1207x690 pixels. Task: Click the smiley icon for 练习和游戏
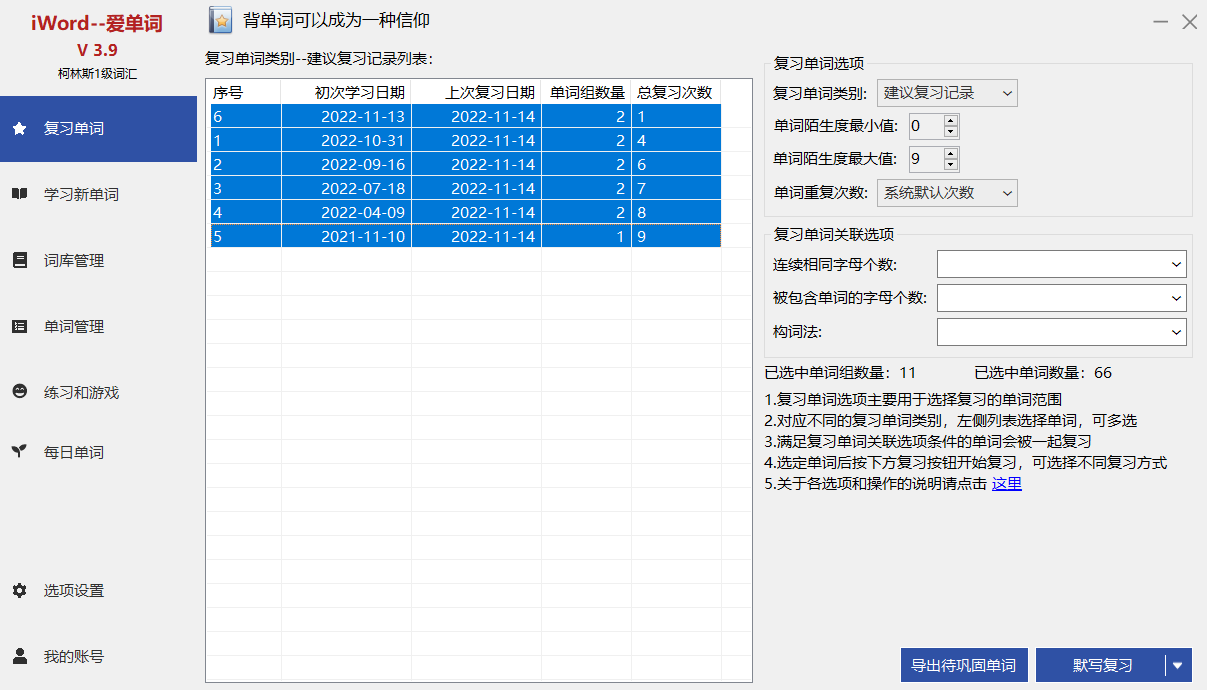(19, 392)
